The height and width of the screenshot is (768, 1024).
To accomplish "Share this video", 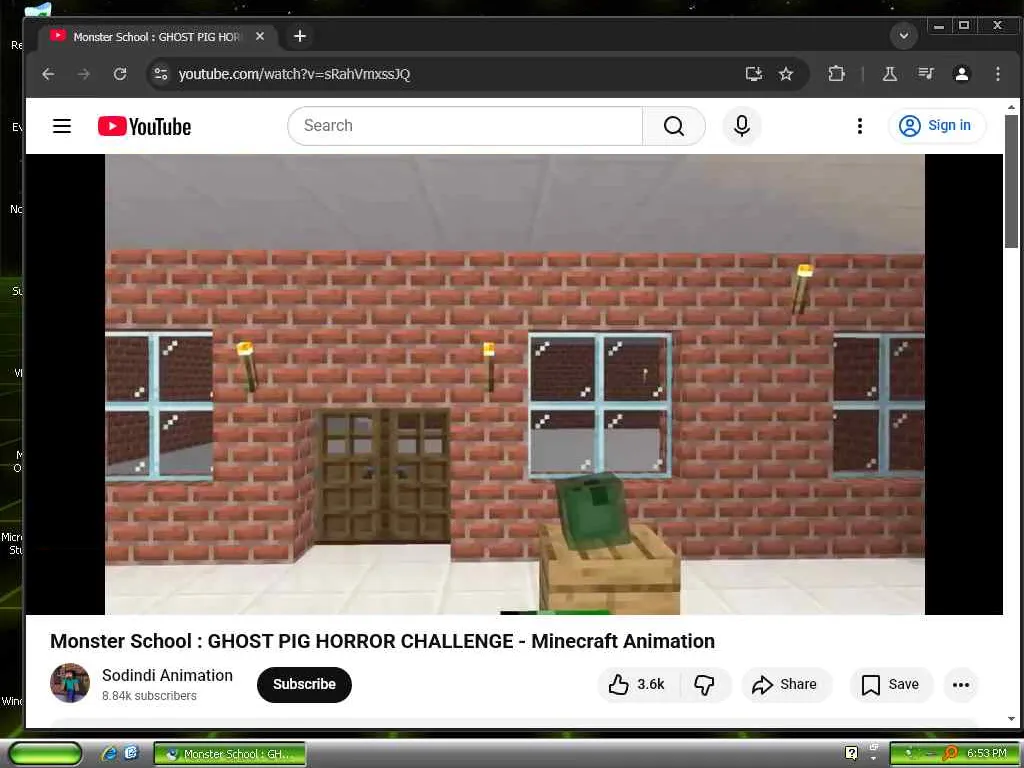I will [786, 684].
